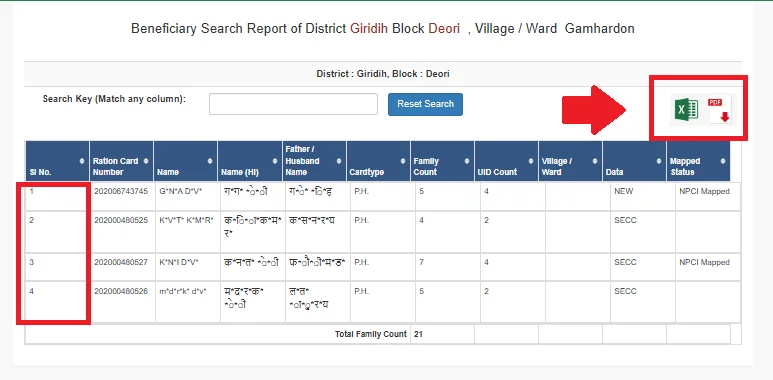Screen dimensions: 773x380
Task: Sort by Mapped Status column
Action: [x=698, y=161]
